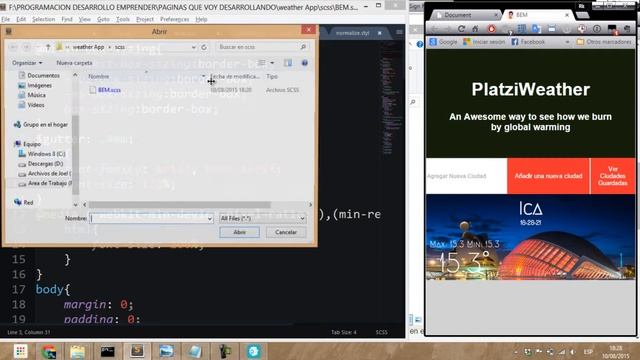
Task: Expand Chrome bookmarks overflow arrow
Action: [567, 42]
